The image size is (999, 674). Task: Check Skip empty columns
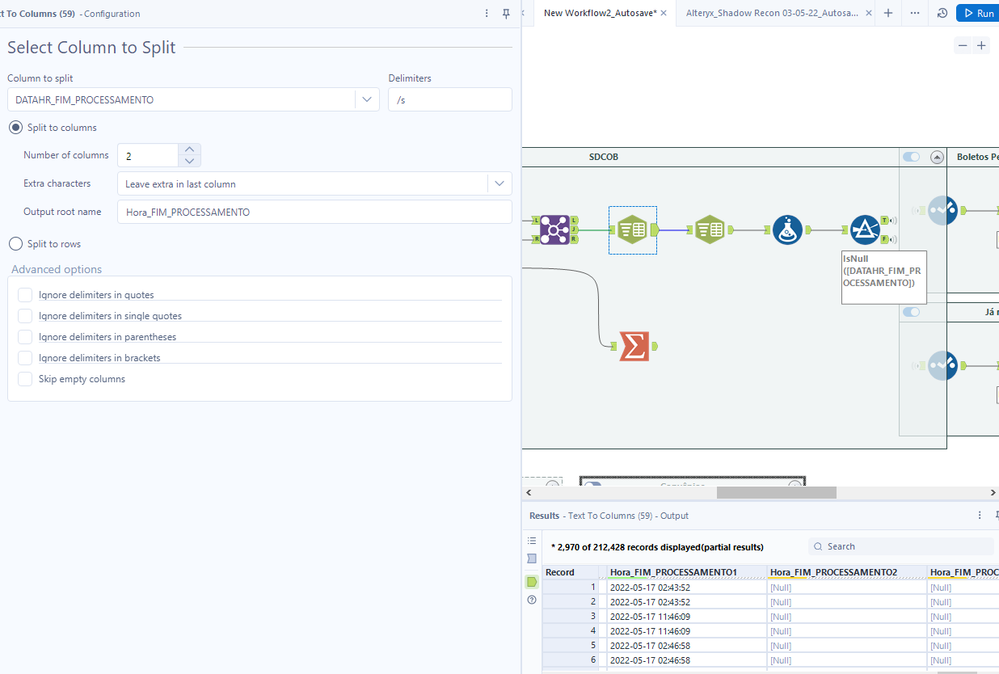25,379
